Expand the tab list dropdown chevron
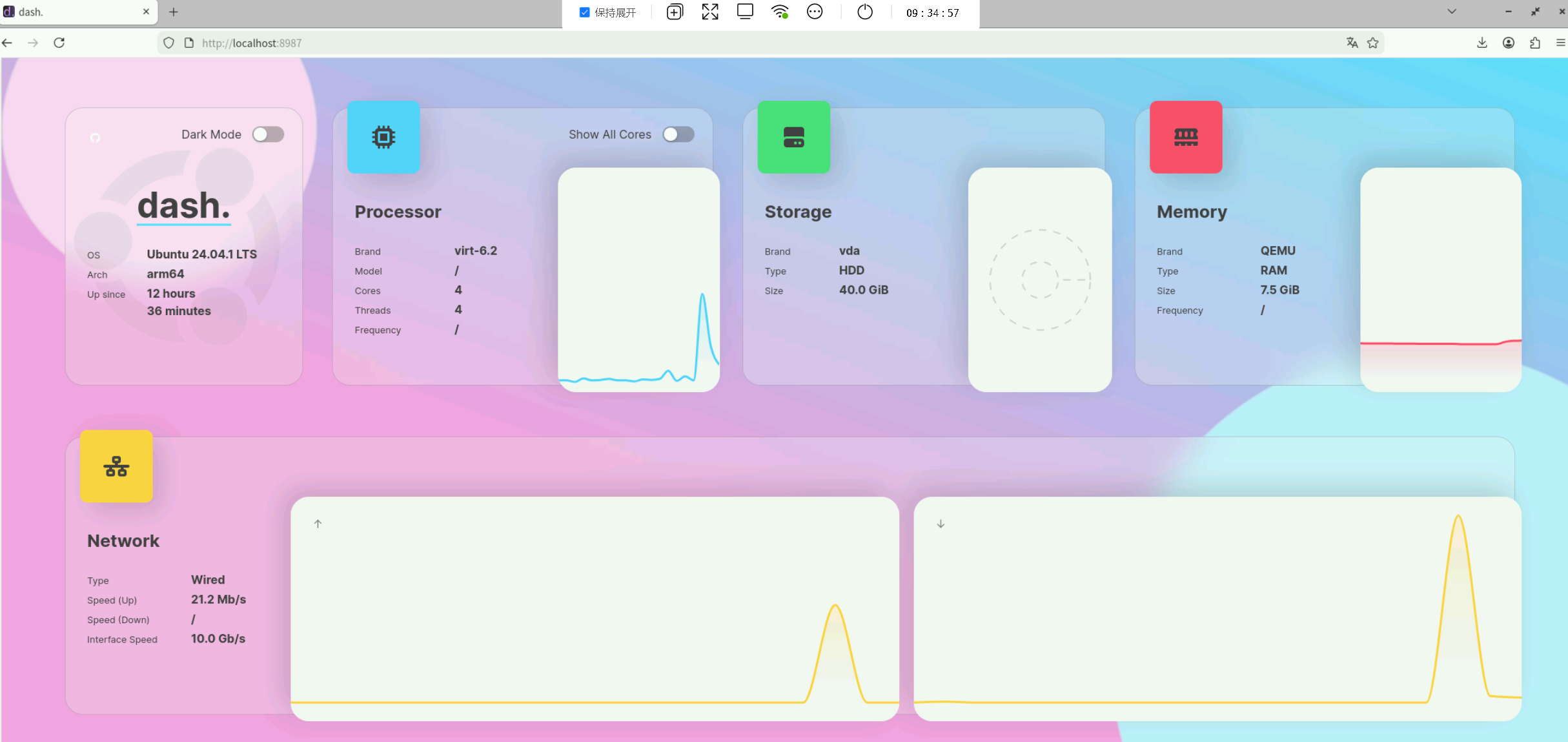The height and width of the screenshot is (742, 1568). pyautogui.click(x=1452, y=12)
